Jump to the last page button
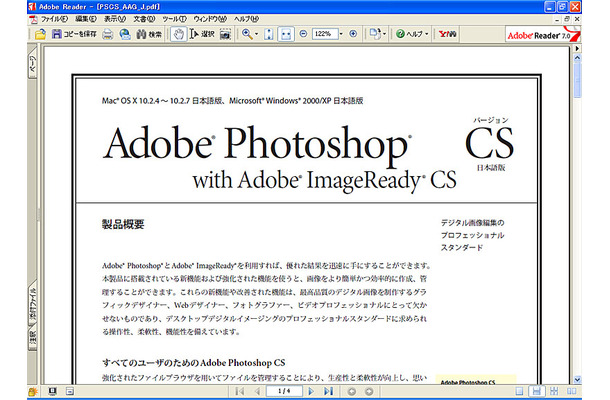Viewport: 610px width, 400px height. 329,391
